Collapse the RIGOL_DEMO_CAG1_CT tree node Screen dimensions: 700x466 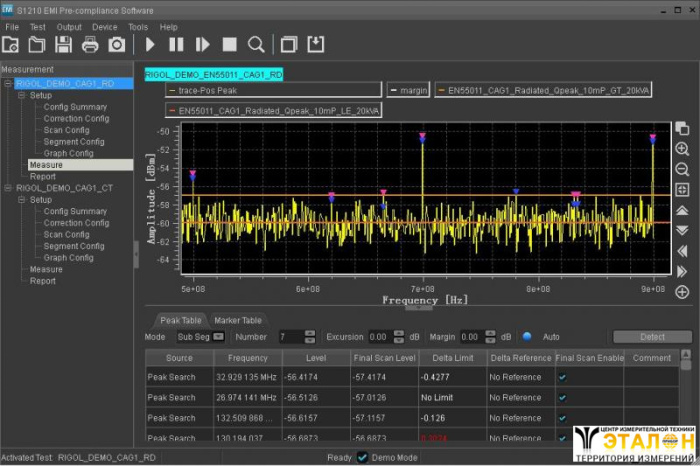click(x=8, y=188)
